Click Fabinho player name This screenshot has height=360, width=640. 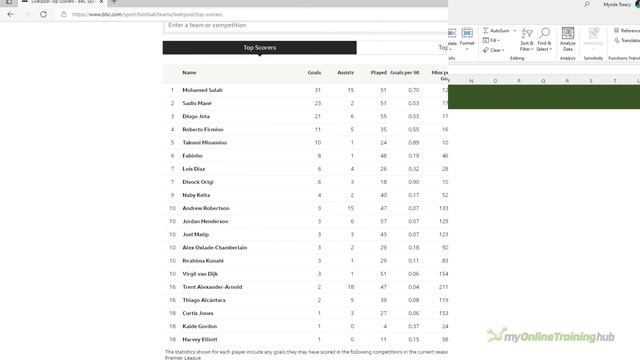(193, 156)
